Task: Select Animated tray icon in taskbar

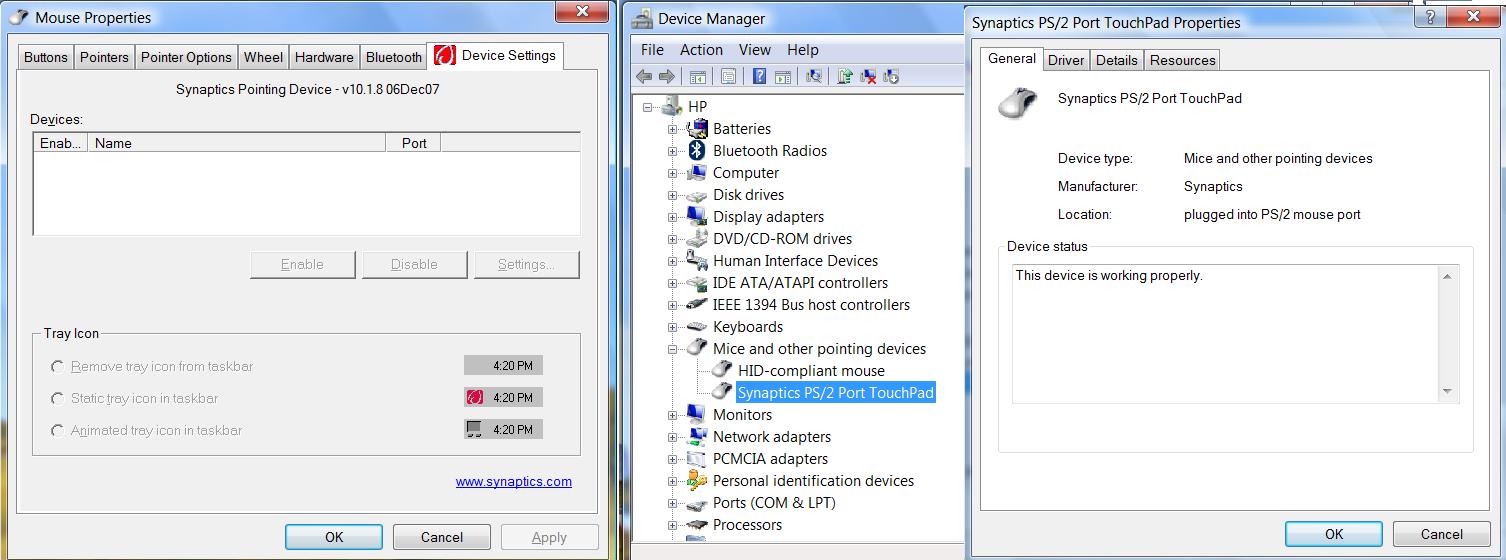Action: [58, 431]
